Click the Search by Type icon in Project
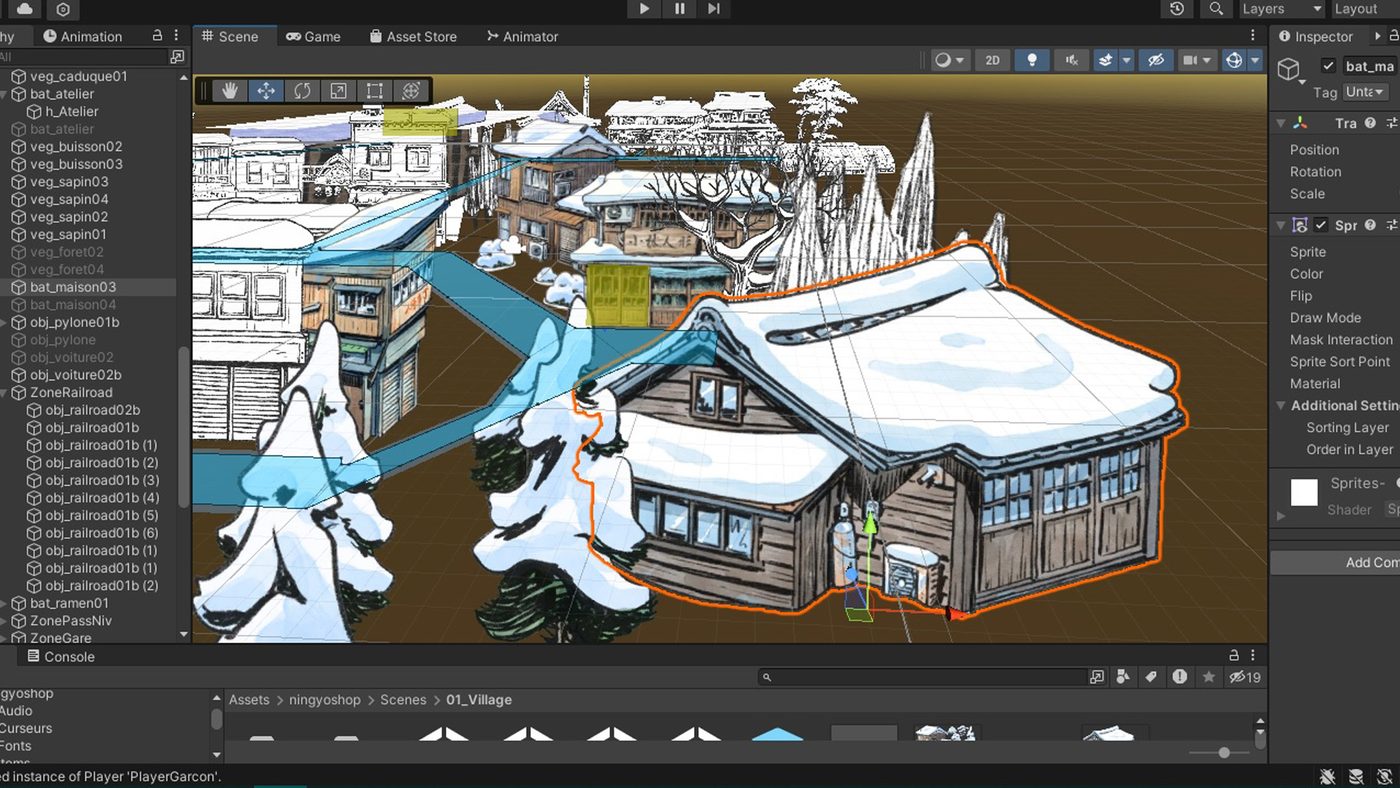The width and height of the screenshot is (1400, 788). 1123,677
